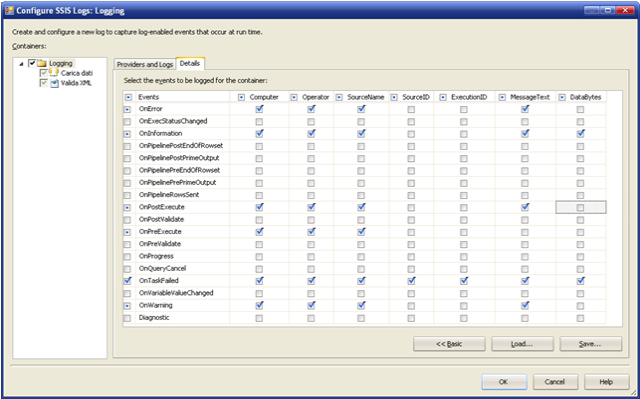
Task: Uncheck Operator for the OnWarning row
Action: pos(311,305)
